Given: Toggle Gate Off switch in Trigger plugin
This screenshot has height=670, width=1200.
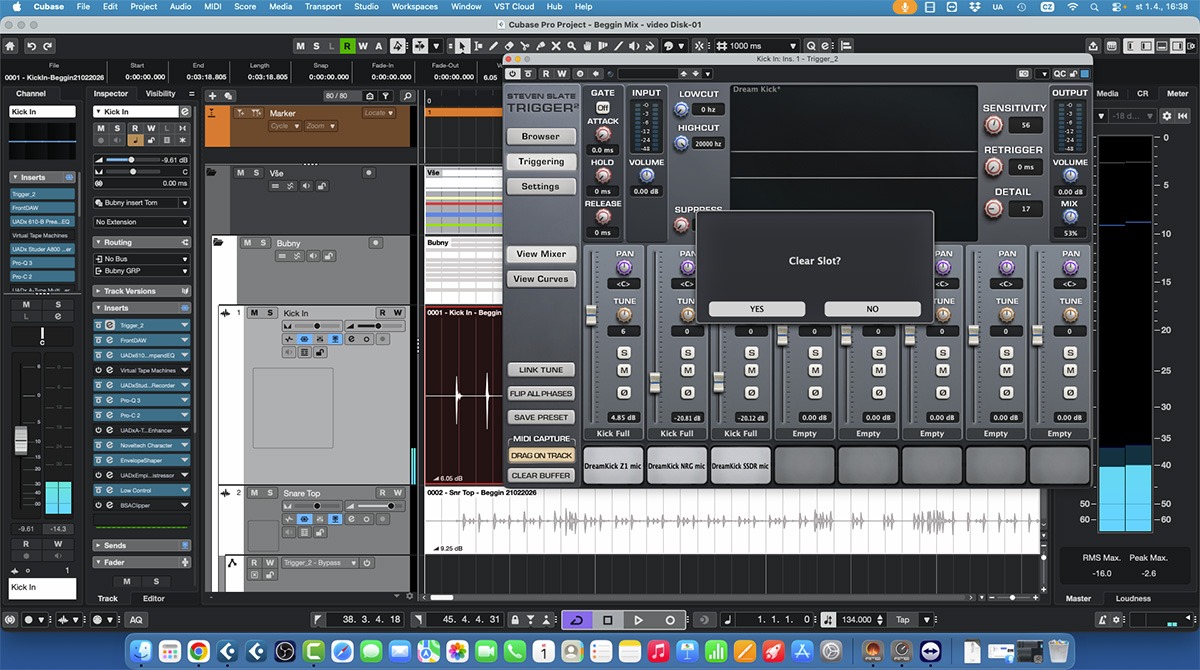Looking at the screenshot, I should pyautogui.click(x=603, y=107).
